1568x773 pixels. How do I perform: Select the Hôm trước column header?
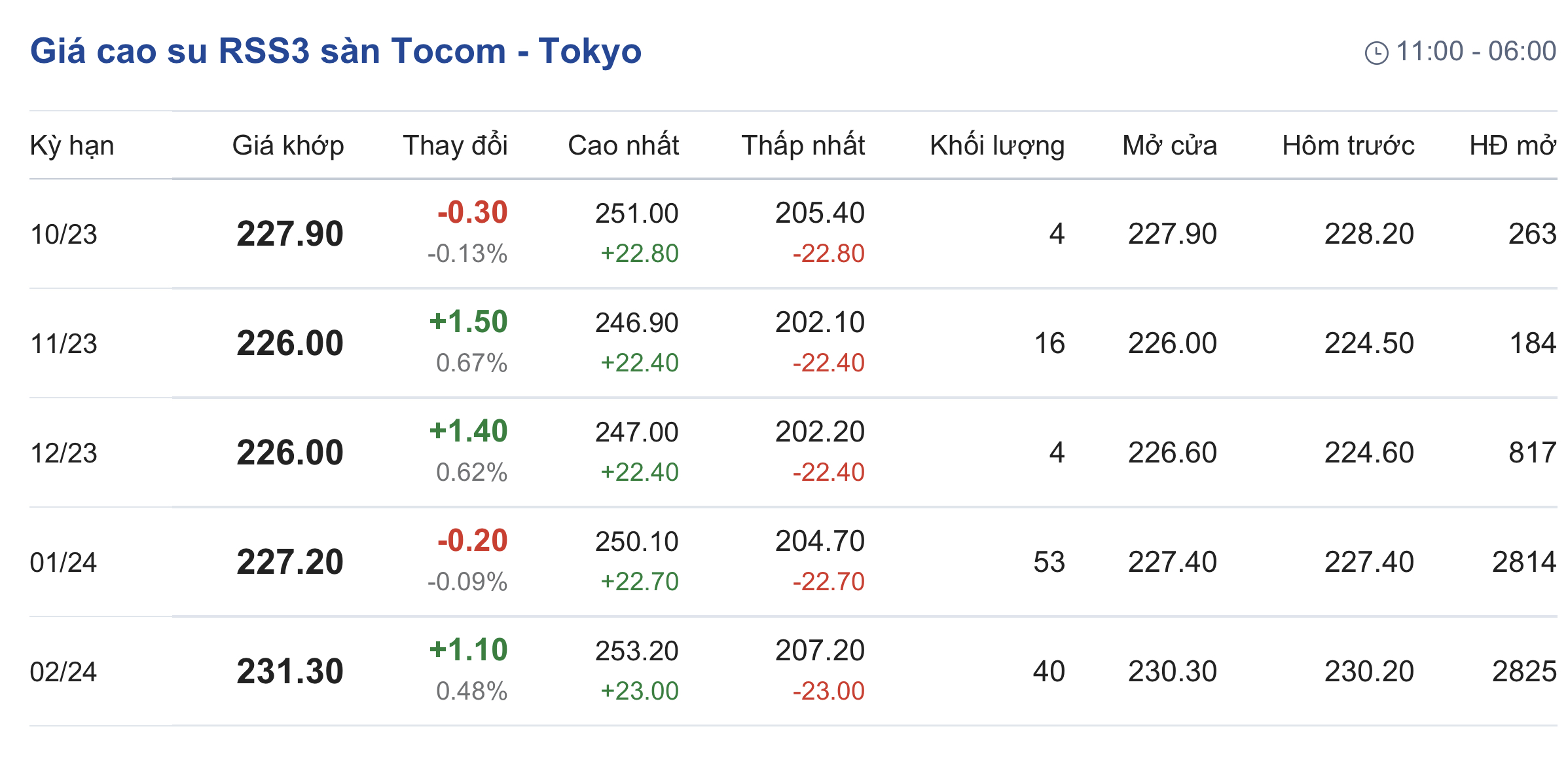(1348, 145)
